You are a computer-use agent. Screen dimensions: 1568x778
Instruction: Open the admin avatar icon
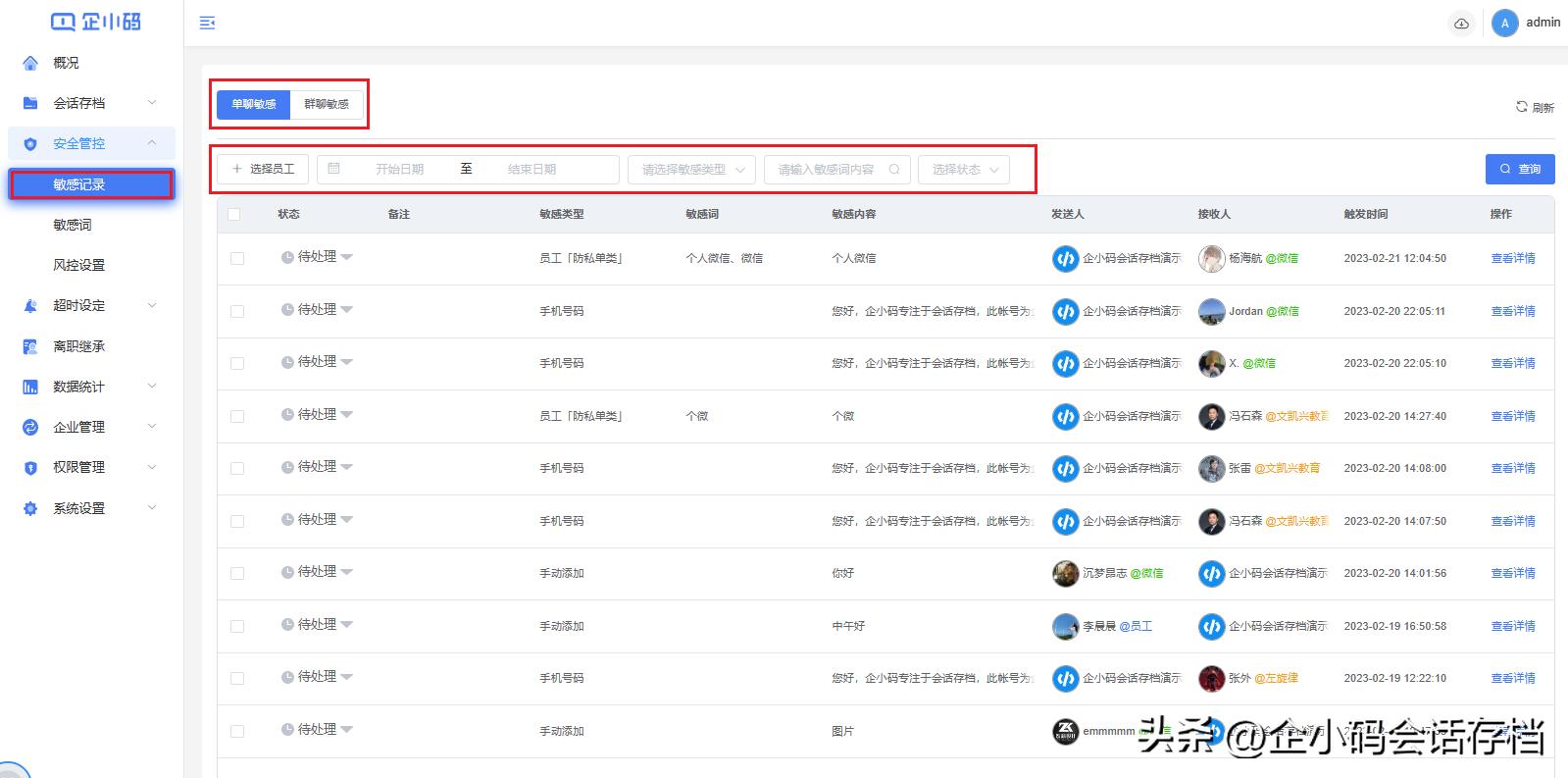[x=1504, y=24]
